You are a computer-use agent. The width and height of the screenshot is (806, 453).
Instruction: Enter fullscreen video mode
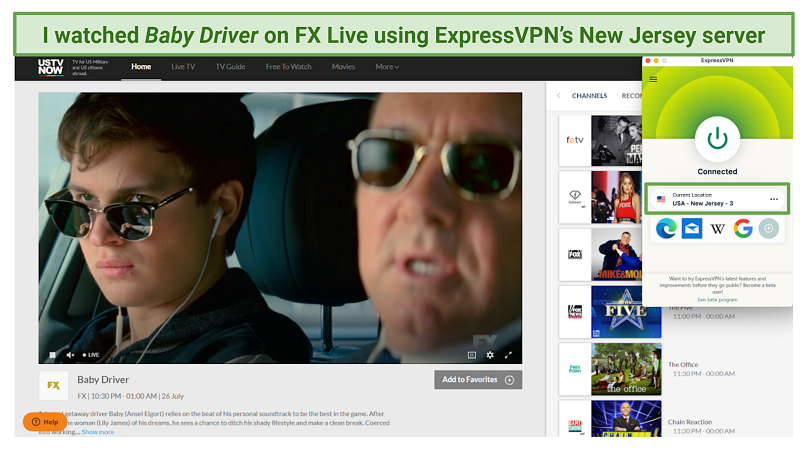pyautogui.click(x=508, y=355)
